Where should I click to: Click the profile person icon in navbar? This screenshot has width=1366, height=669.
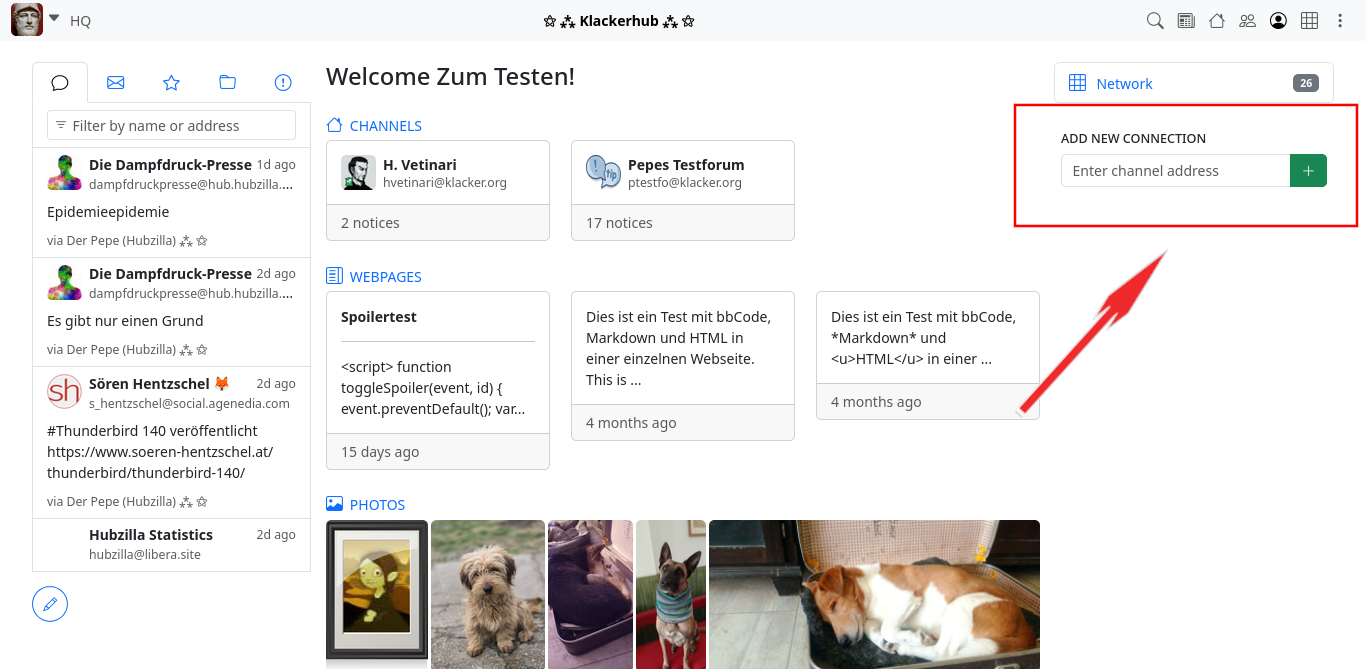[x=1278, y=20]
